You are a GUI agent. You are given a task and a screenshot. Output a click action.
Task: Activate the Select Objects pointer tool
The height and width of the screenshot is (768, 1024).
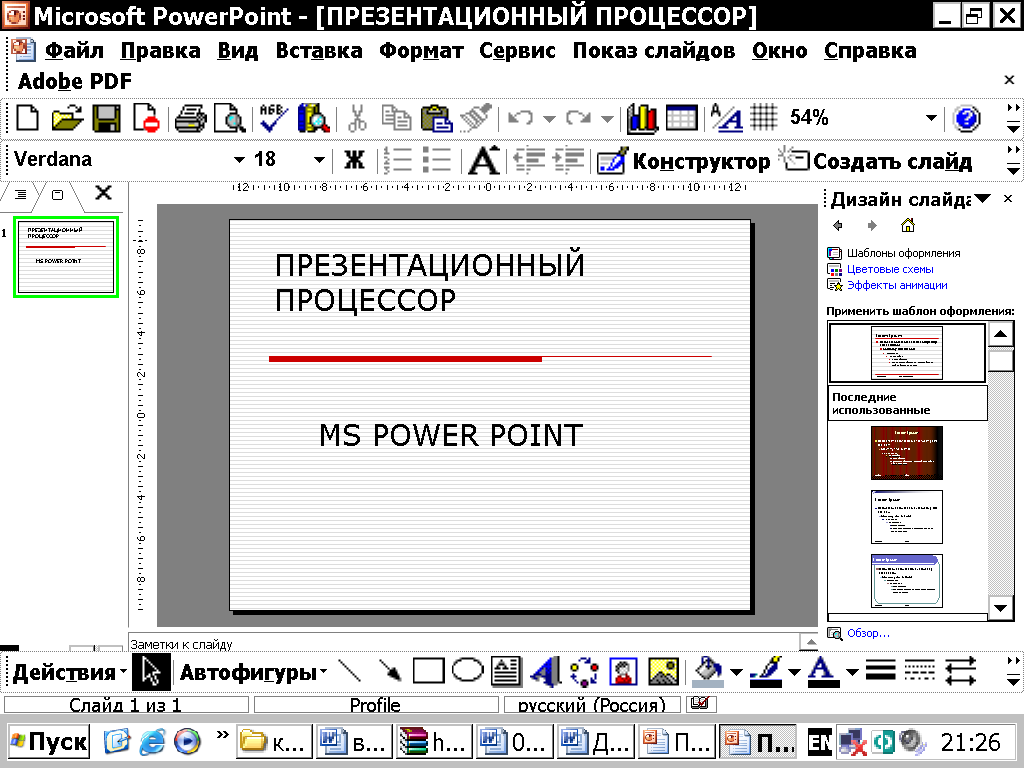[x=151, y=671]
